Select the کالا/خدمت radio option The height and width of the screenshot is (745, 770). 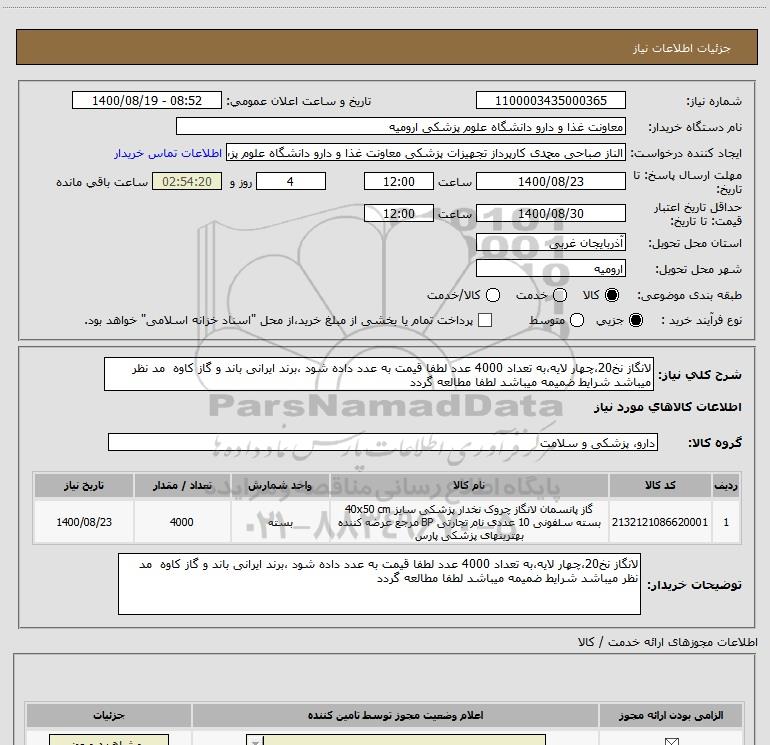pos(493,295)
